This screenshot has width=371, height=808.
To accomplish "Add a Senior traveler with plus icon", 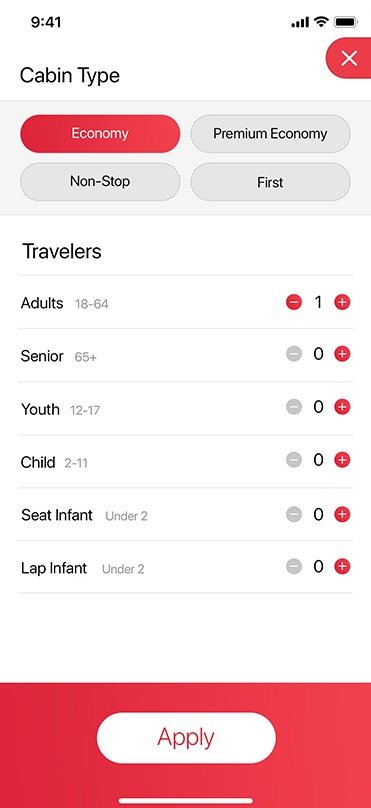I will (342, 354).
